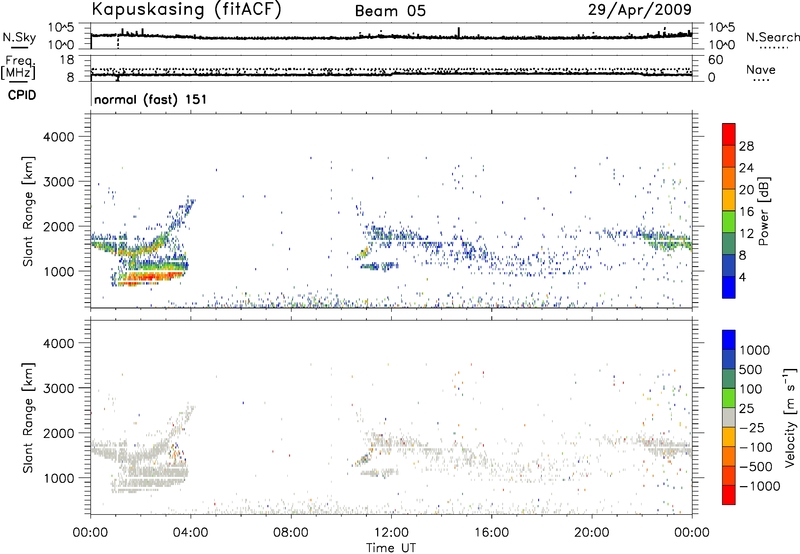Click the red swatch of the power colorbar
The image size is (800, 554).
pos(729,134)
